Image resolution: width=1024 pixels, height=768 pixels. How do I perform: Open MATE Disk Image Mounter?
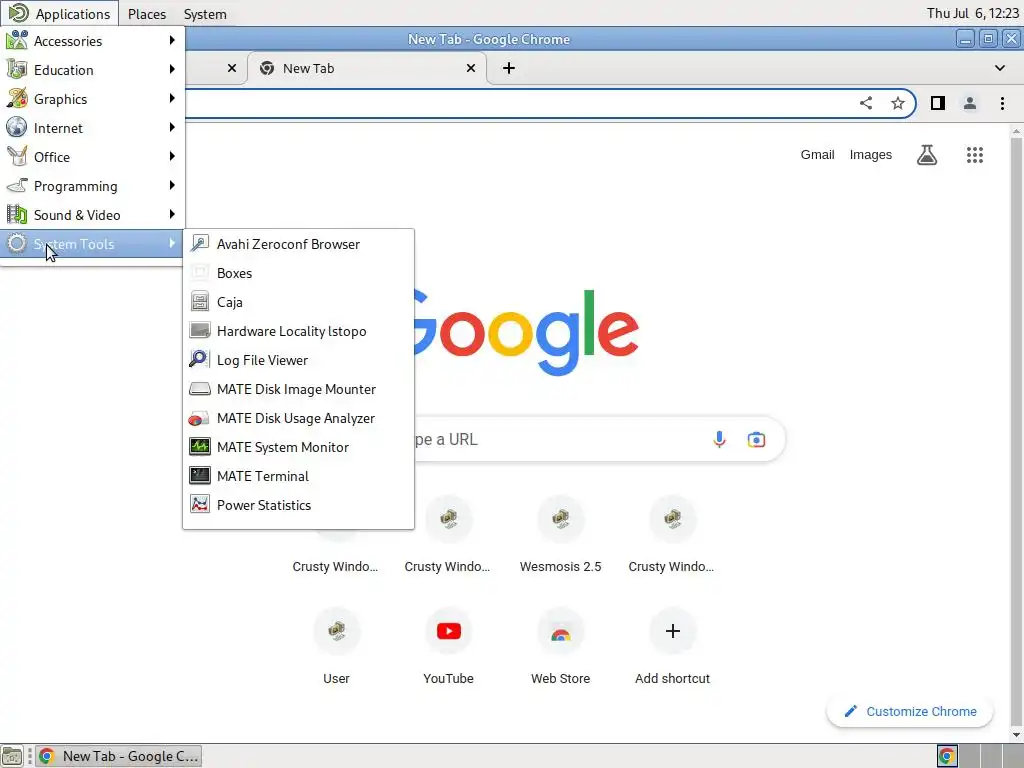pyautogui.click(x=298, y=389)
